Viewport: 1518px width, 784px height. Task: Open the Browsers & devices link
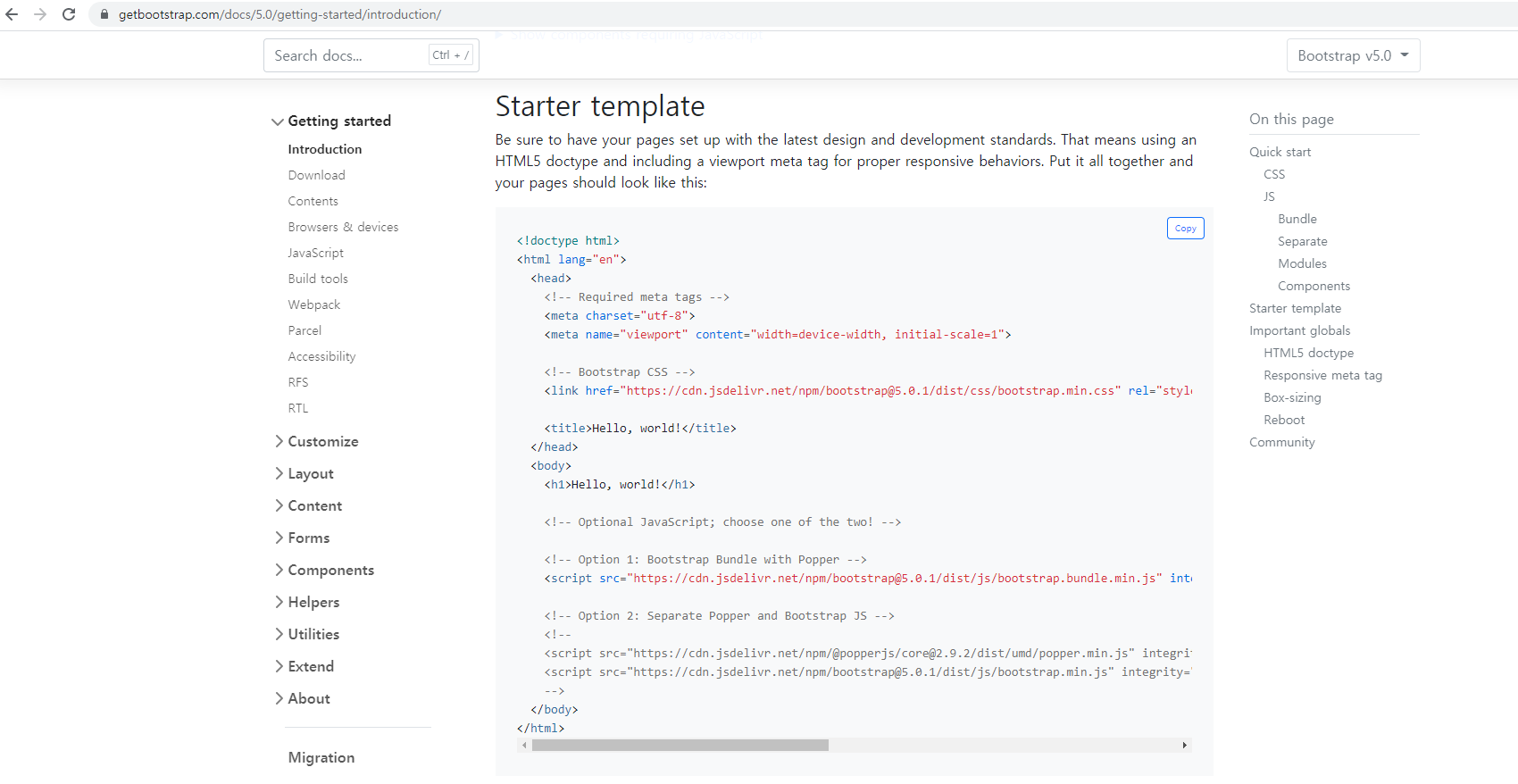[343, 227]
